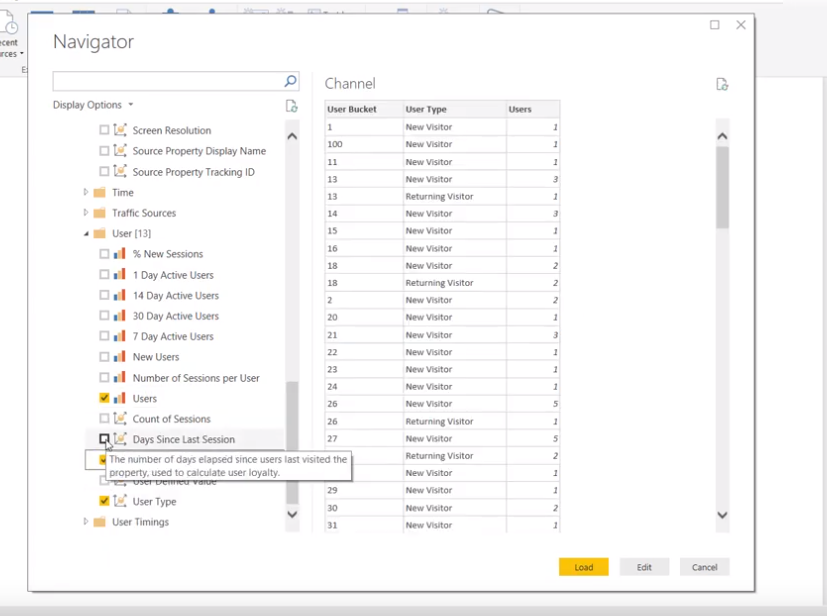The image size is (827, 616).
Task: Click the User Type column header
Action: pyautogui.click(x=455, y=109)
